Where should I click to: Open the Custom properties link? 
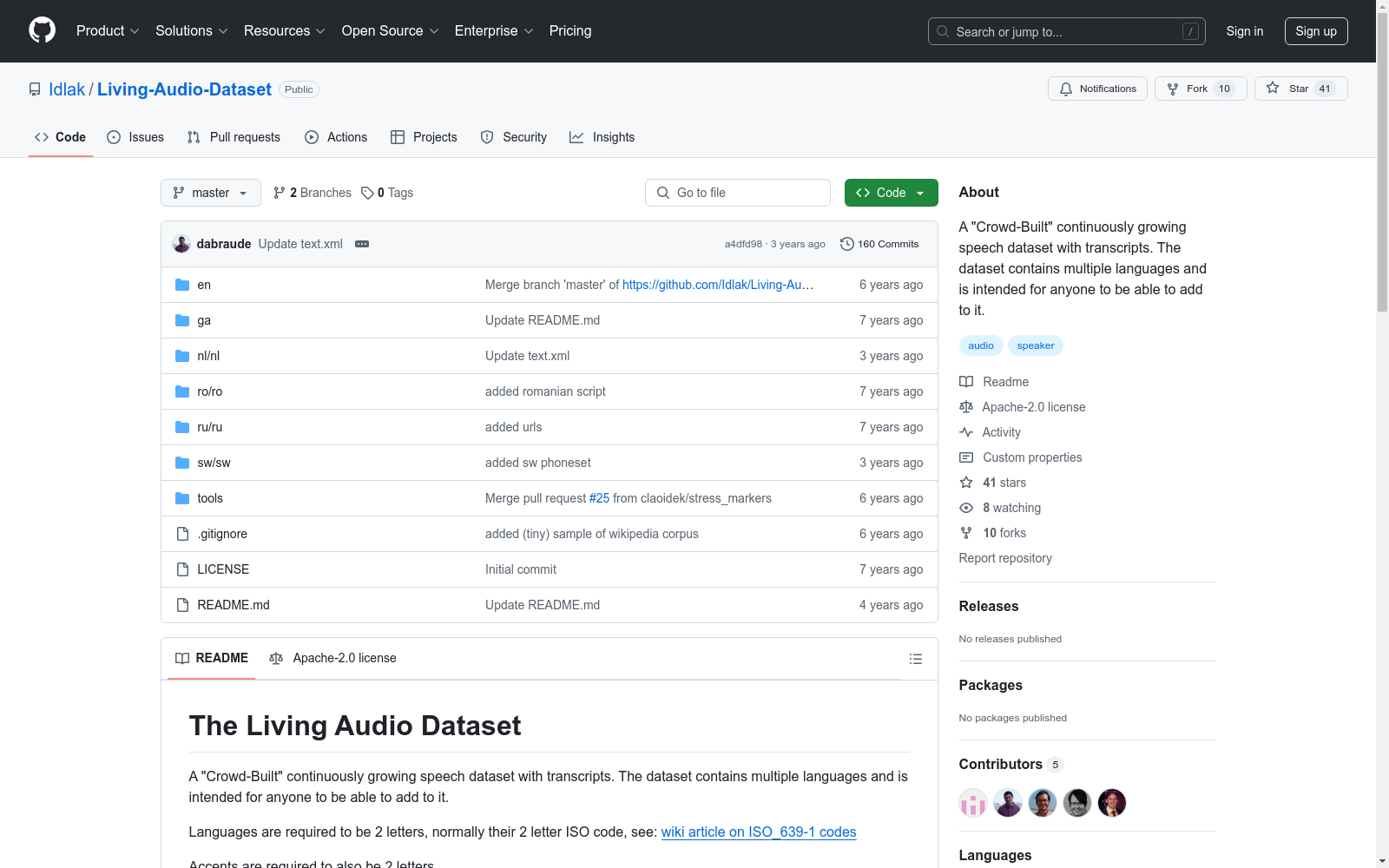[1021, 457]
